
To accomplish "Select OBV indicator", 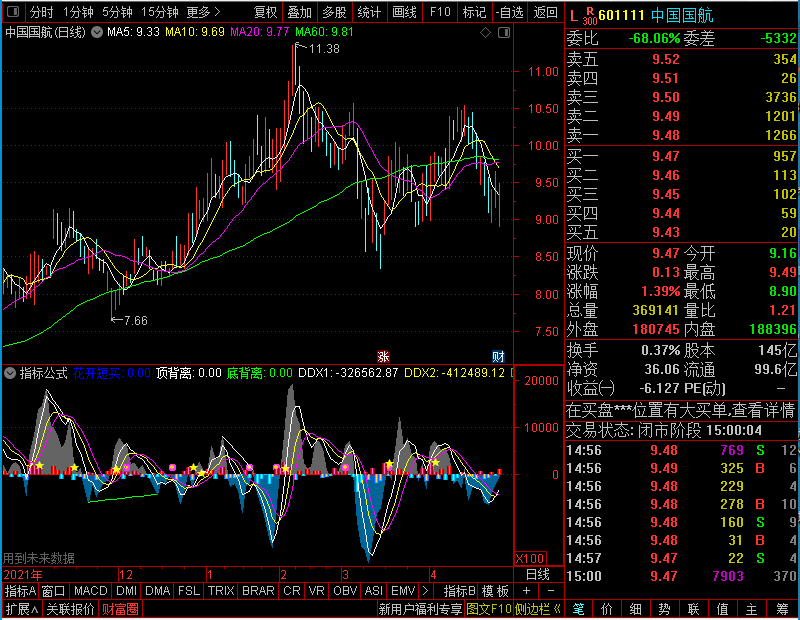I will point(345,591).
